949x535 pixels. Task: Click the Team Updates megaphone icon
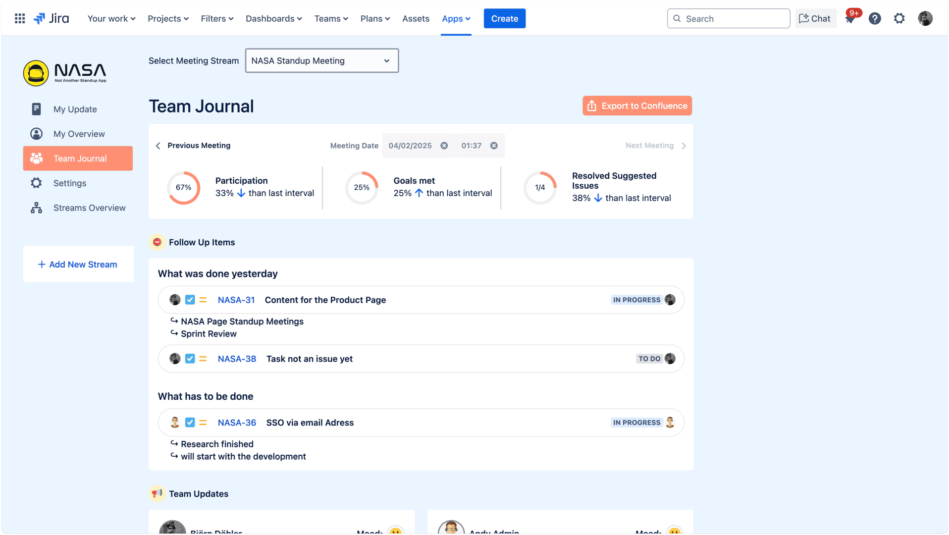pos(157,493)
